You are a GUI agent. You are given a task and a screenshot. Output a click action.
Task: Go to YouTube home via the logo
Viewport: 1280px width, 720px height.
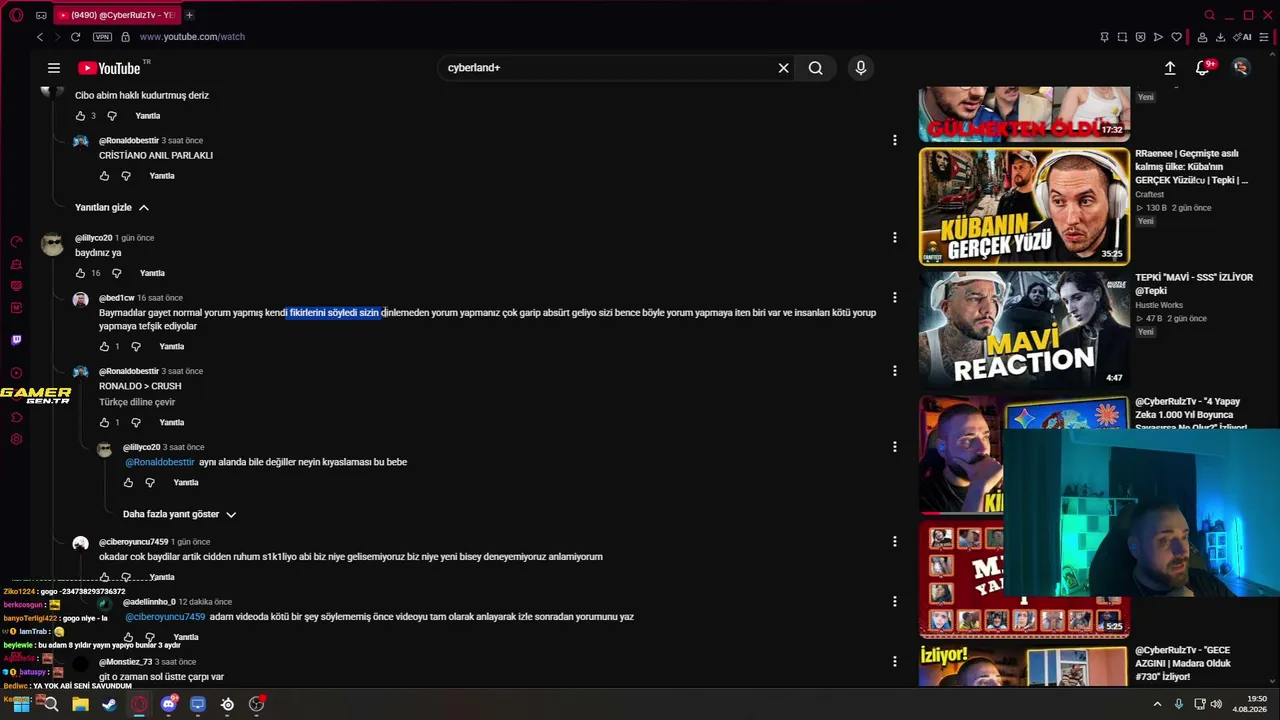click(x=109, y=68)
